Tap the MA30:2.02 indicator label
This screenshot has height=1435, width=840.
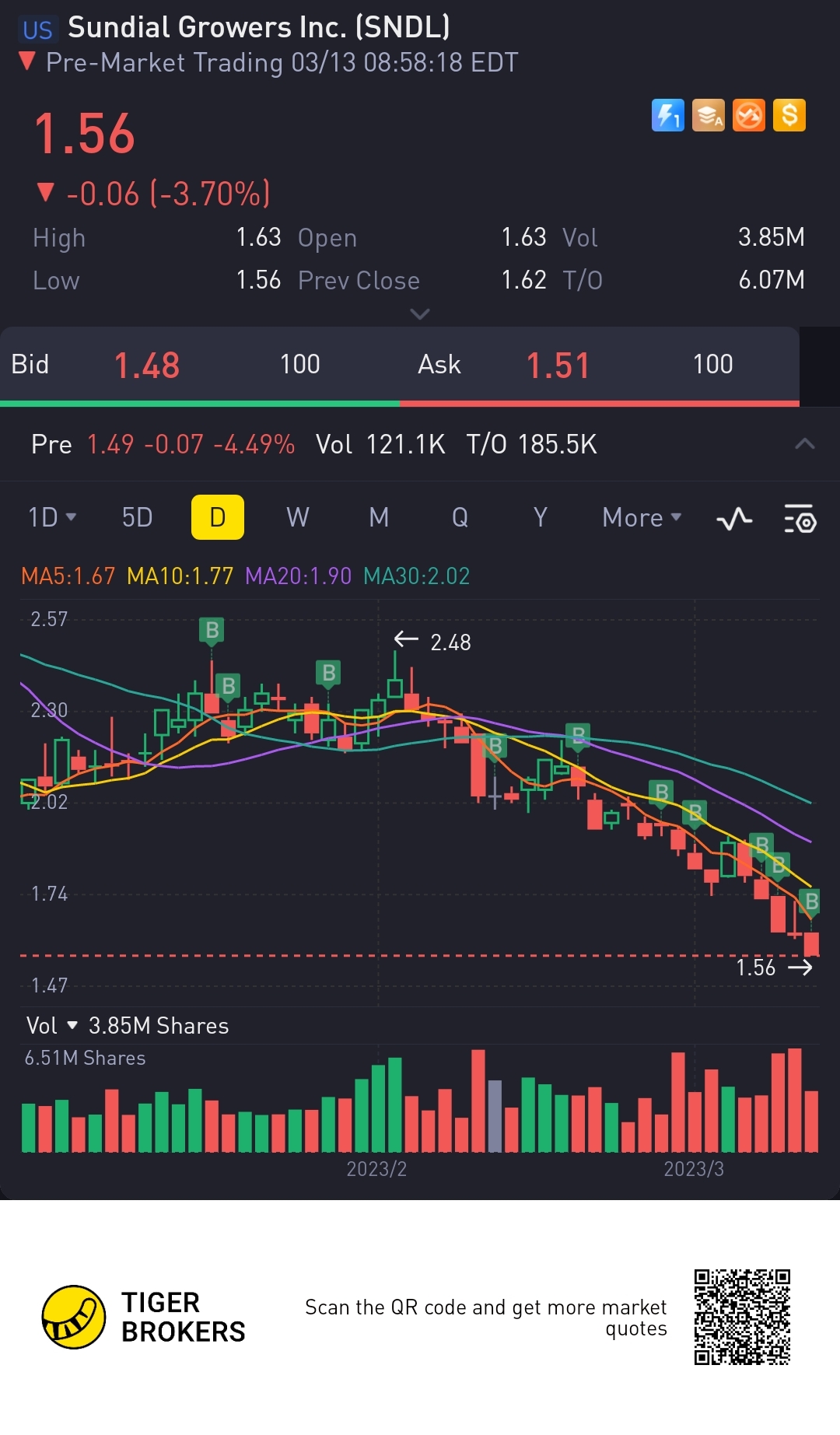(x=417, y=576)
